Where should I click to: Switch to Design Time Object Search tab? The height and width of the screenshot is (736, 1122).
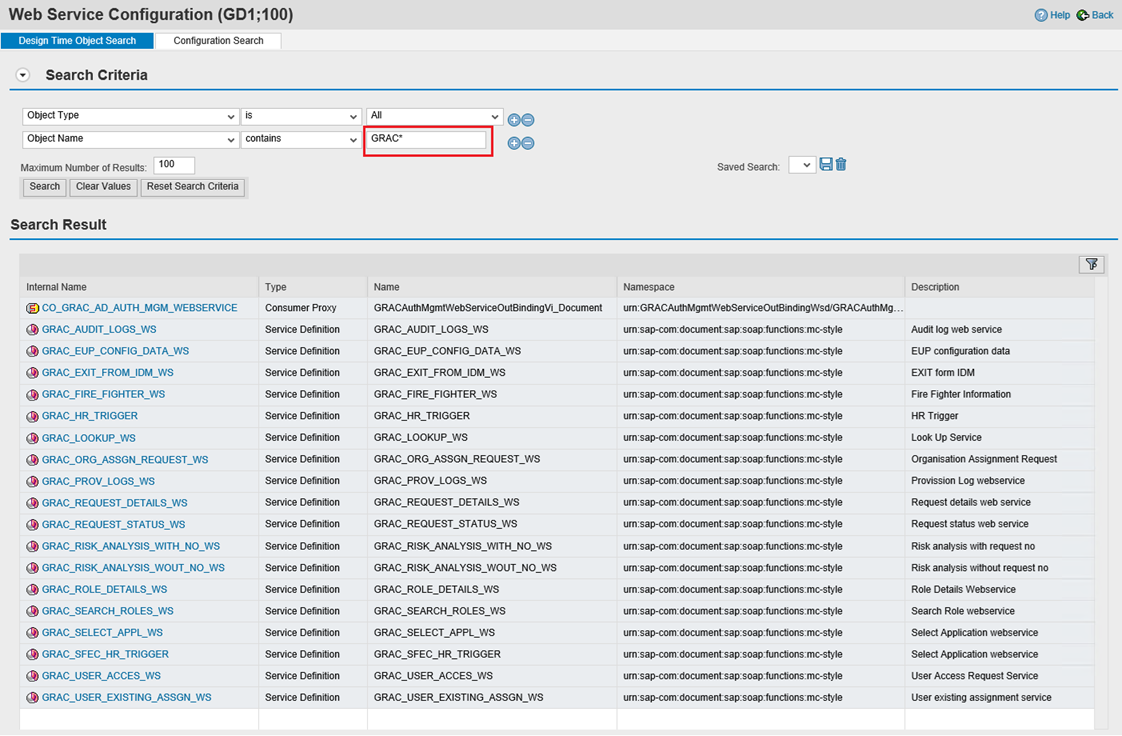click(77, 41)
